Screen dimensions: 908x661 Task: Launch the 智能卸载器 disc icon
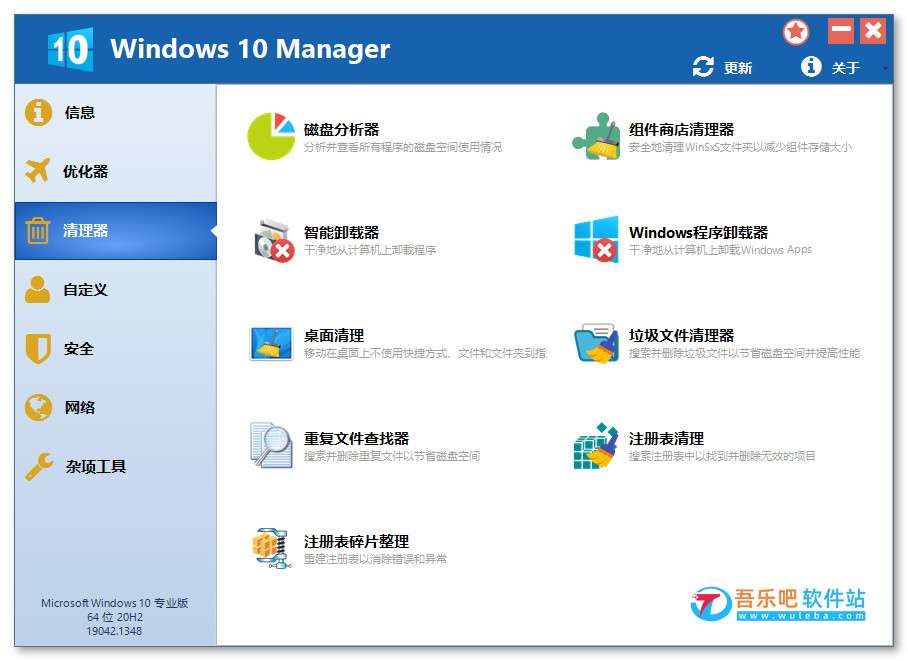[273, 240]
